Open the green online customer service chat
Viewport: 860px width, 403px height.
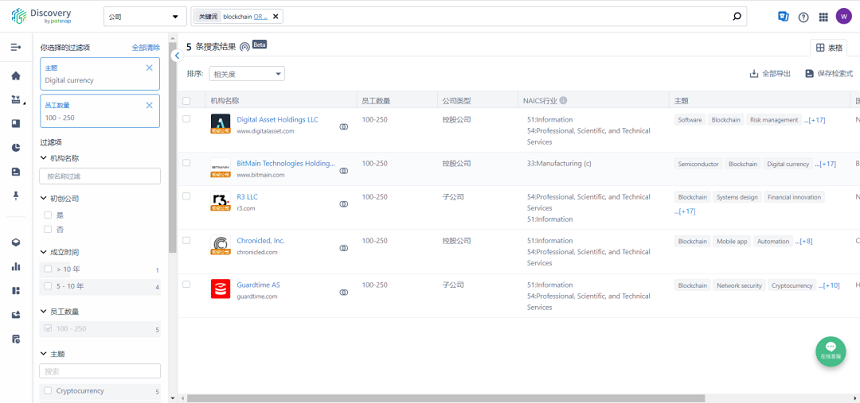tap(830, 350)
